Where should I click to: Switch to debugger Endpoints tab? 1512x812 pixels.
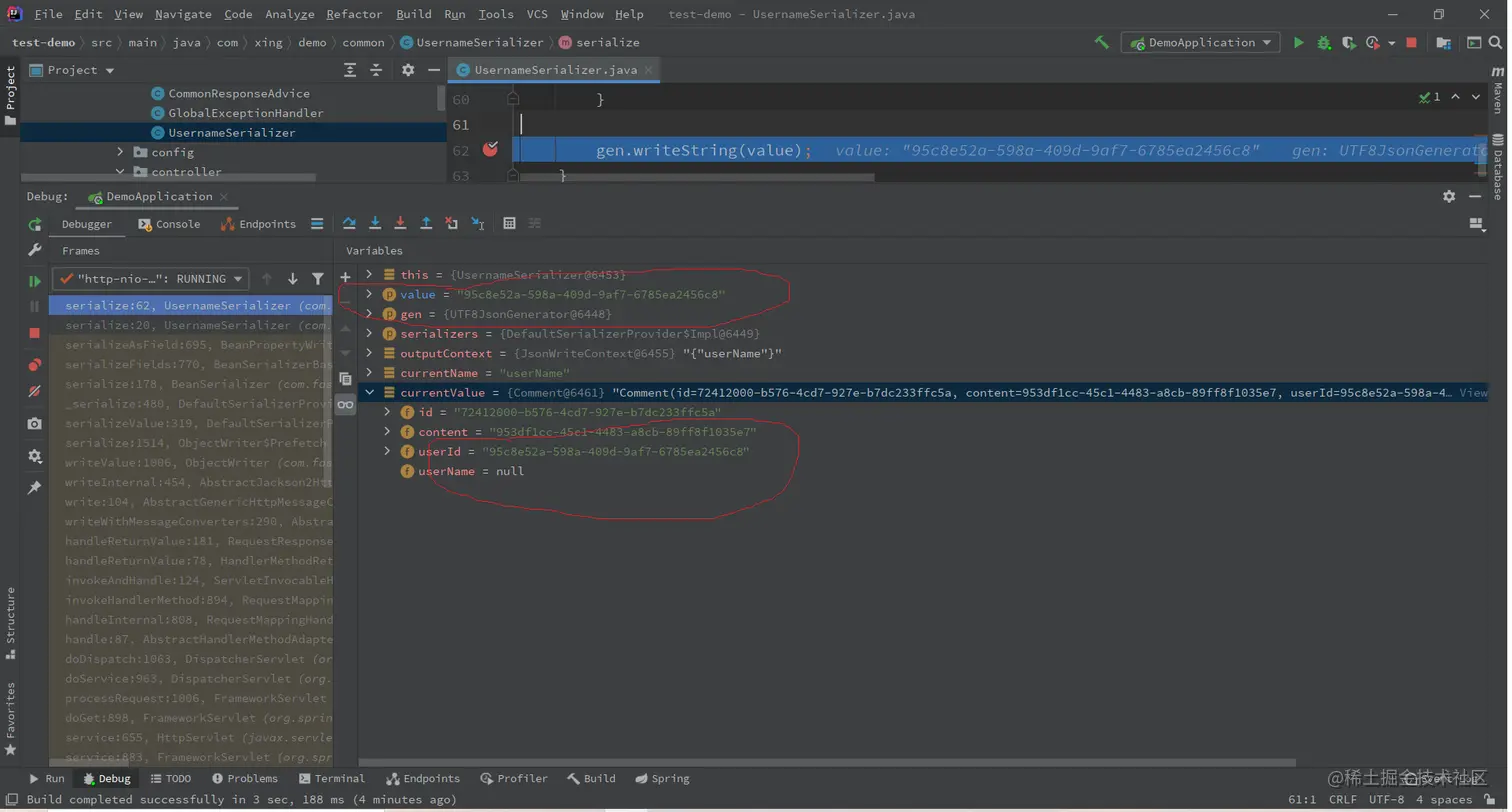pos(258,224)
